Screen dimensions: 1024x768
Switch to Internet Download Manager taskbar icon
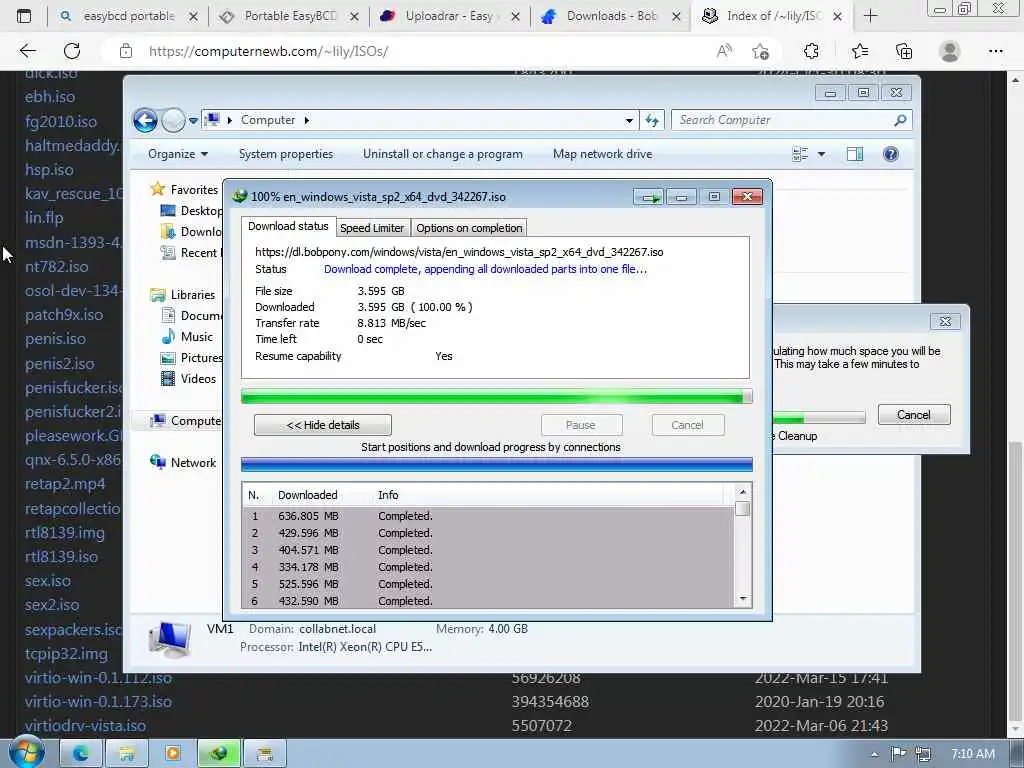click(219, 754)
